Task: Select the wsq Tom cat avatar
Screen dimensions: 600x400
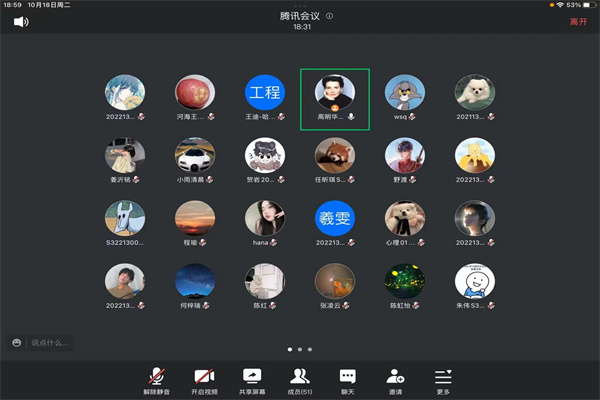Action: pos(405,93)
